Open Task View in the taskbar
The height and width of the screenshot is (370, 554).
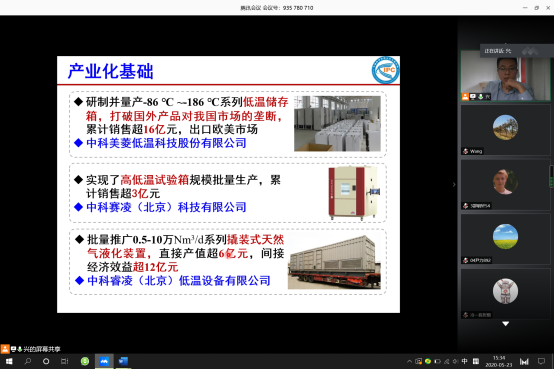pyautogui.click(x=65, y=362)
